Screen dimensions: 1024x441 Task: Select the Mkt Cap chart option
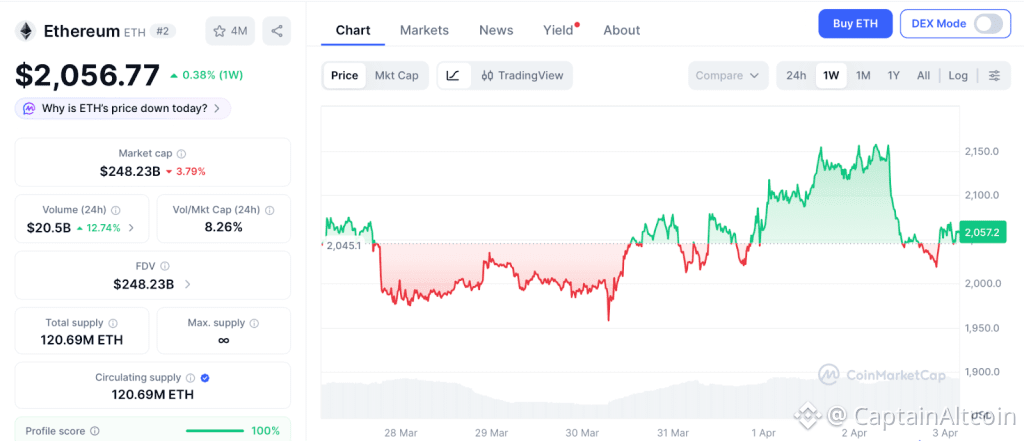(396, 75)
